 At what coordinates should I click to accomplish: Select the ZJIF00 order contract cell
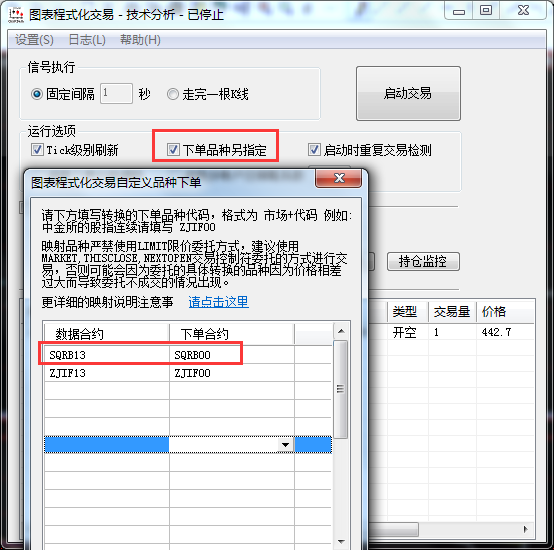click(x=231, y=373)
